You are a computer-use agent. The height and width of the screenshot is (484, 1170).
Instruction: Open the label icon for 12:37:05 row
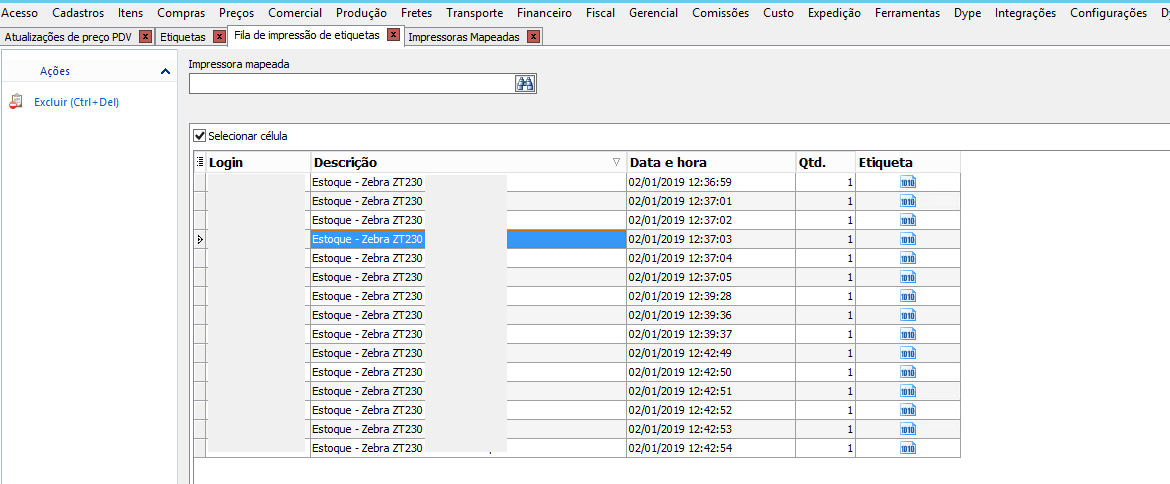coord(907,277)
